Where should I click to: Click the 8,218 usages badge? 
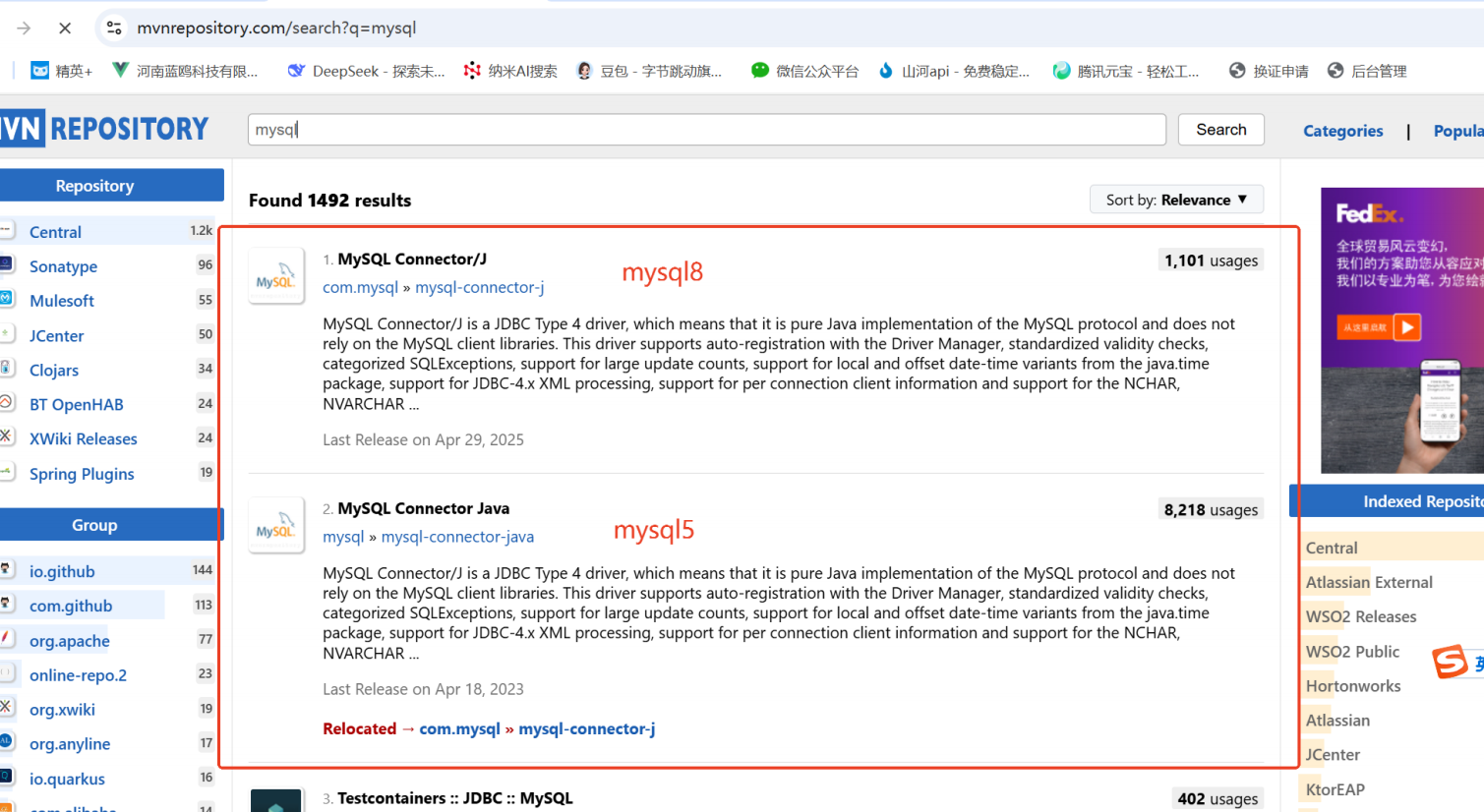tap(1211, 510)
